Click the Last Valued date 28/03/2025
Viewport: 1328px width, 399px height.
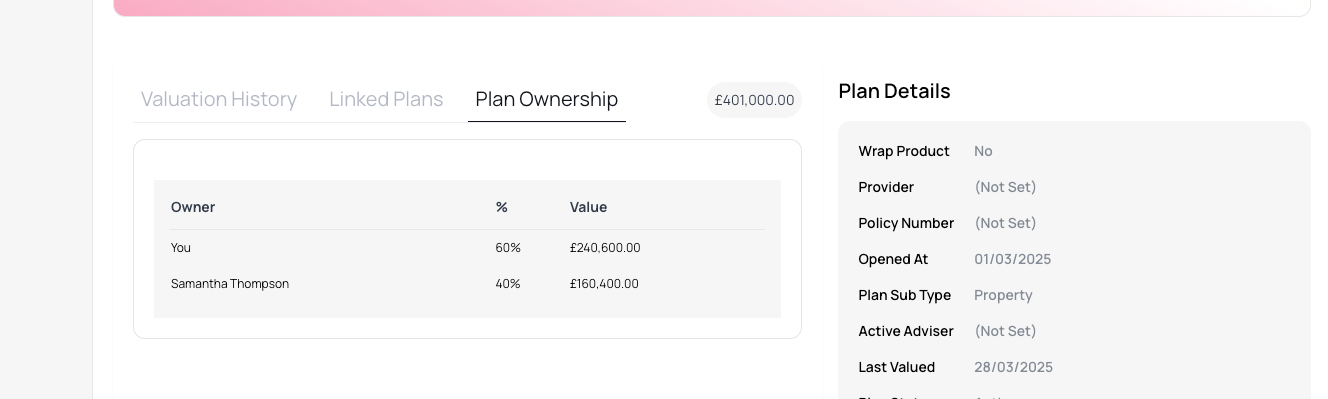tap(1013, 367)
